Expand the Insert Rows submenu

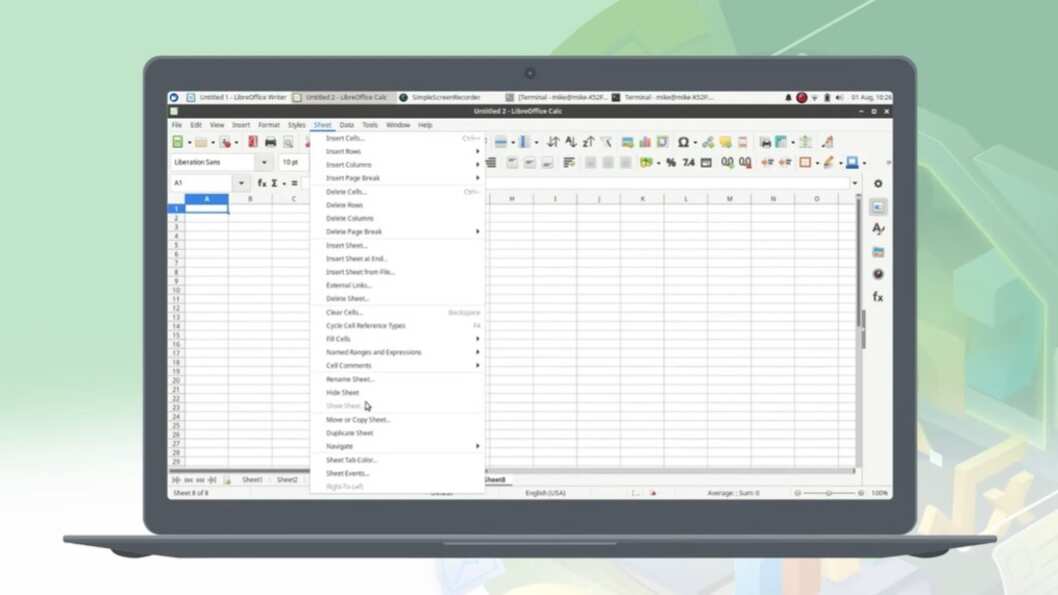[x=400, y=152]
